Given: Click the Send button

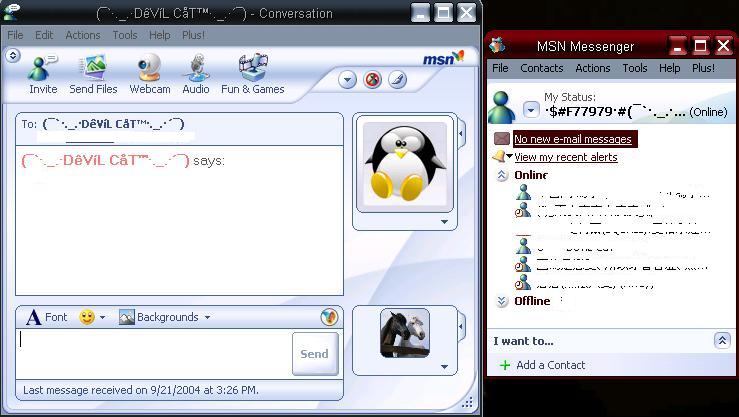Looking at the screenshot, I should coord(315,354).
